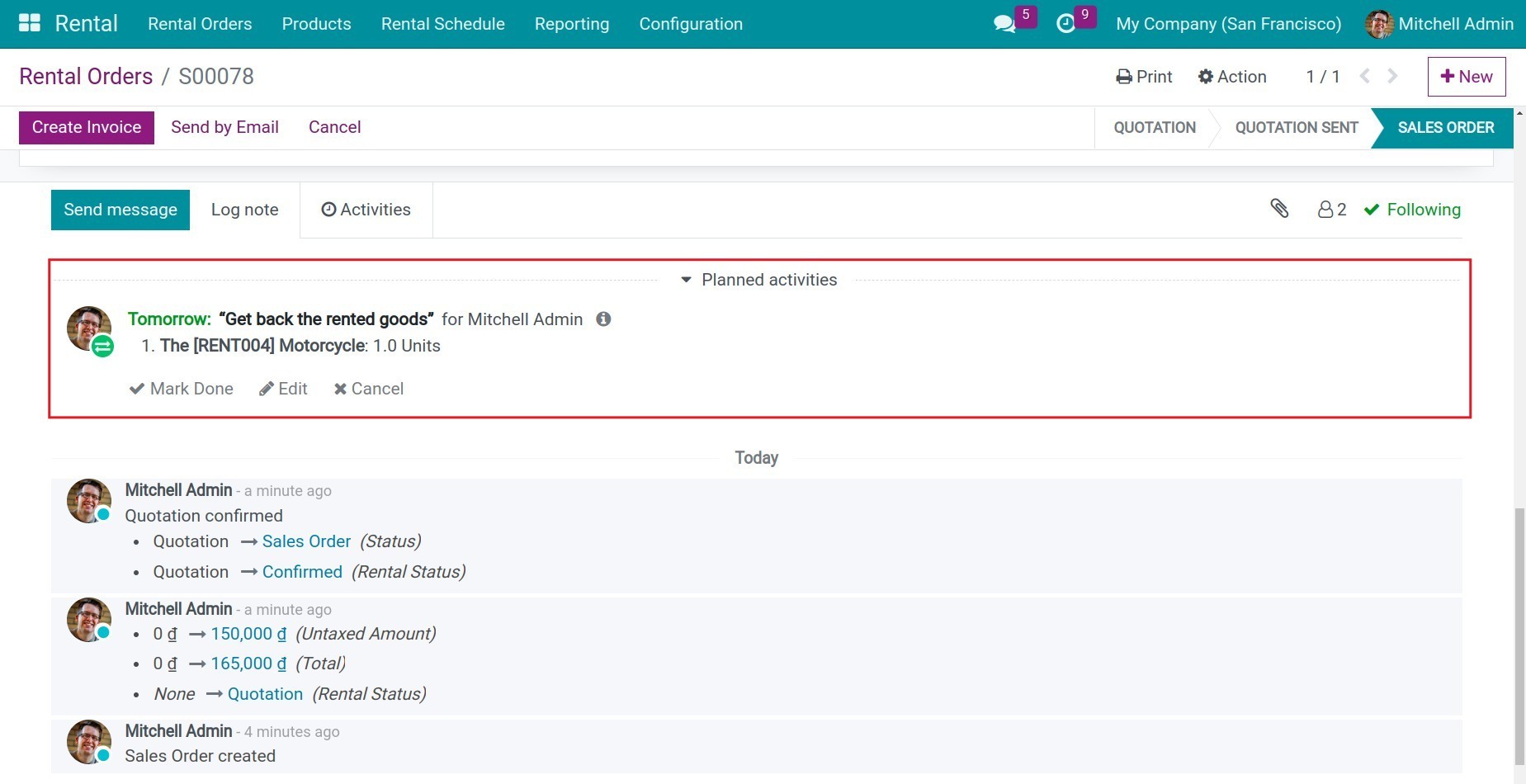Create a new record with New button

1467,77
